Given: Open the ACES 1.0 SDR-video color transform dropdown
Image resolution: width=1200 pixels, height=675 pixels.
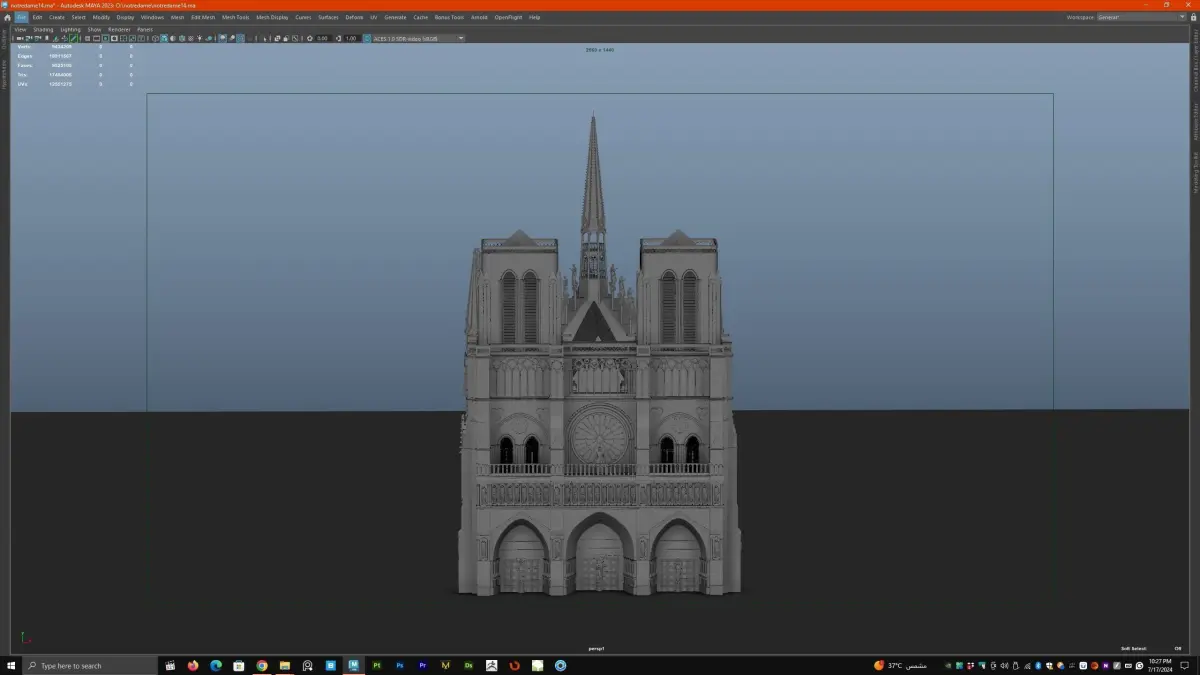Looking at the screenshot, I should (x=419, y=38).
